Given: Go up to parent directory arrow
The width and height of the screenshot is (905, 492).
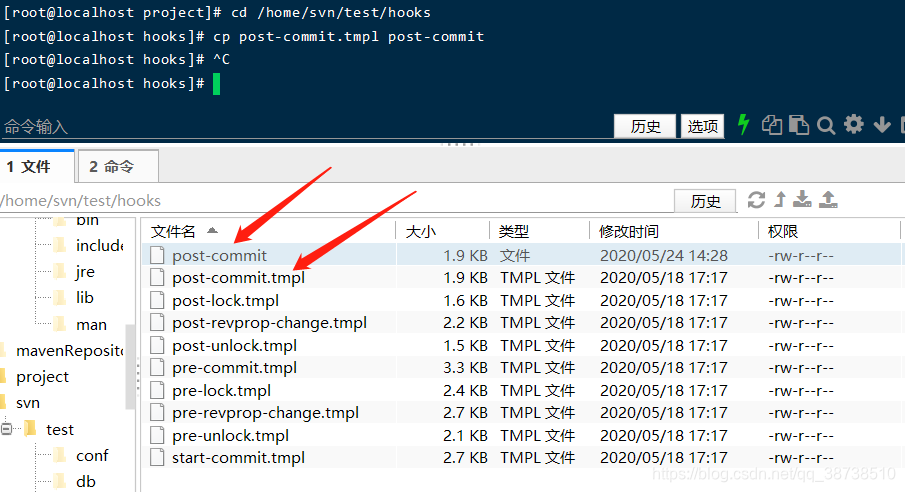Looking at the screenshot, I should coord(780,199).
